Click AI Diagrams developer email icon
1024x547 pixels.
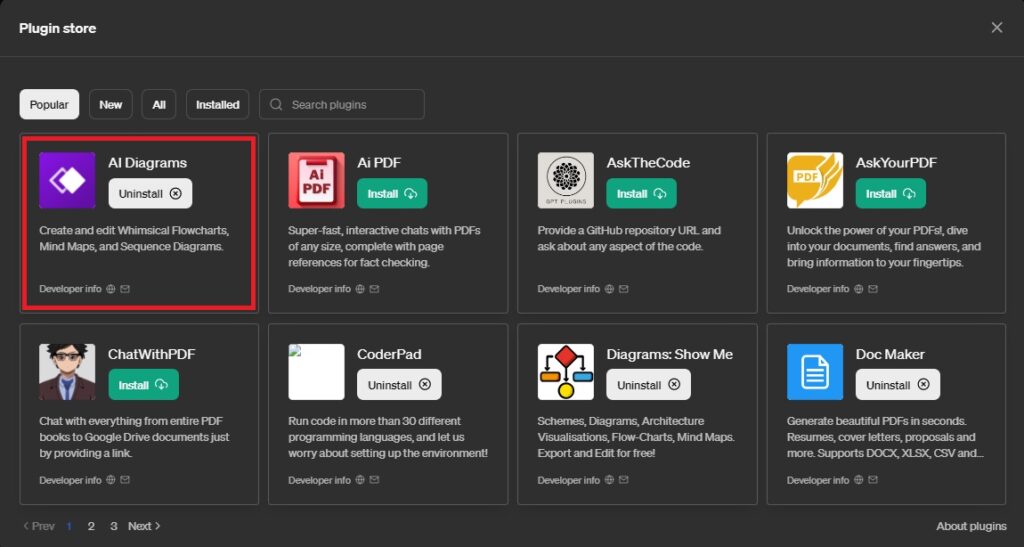pos(125,289)
